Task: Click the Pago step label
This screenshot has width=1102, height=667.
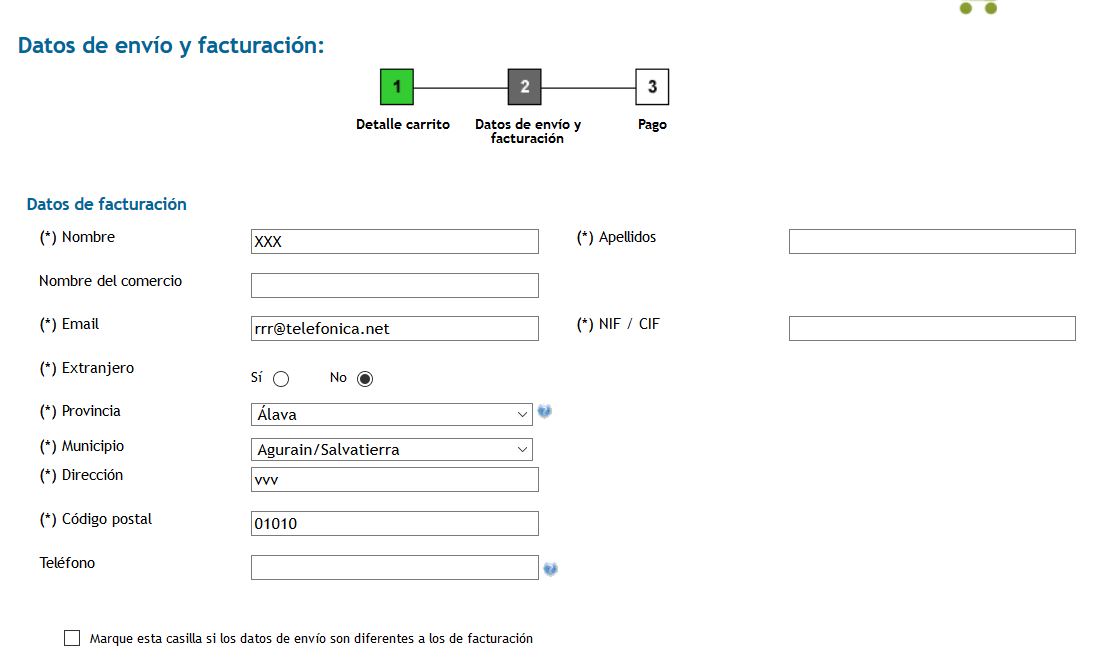Action: point(652,125)
